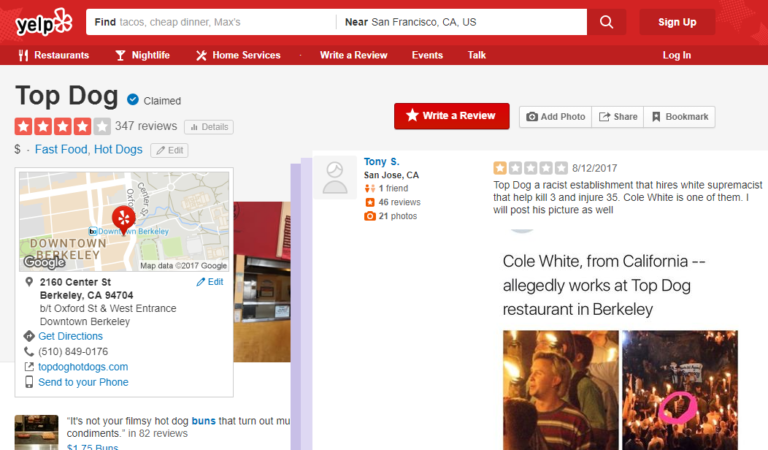Open the man's face review photo

coord(561,390)
